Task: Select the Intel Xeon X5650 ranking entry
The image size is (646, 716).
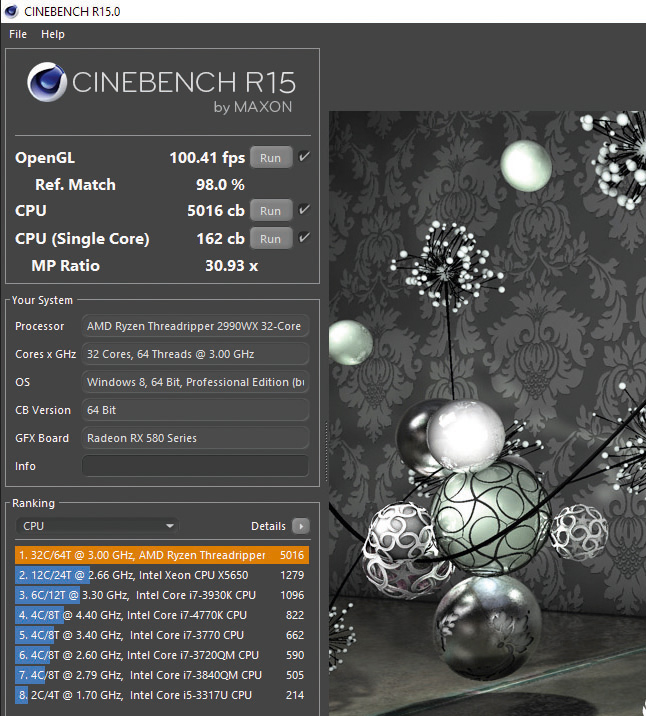Action: 161,575
